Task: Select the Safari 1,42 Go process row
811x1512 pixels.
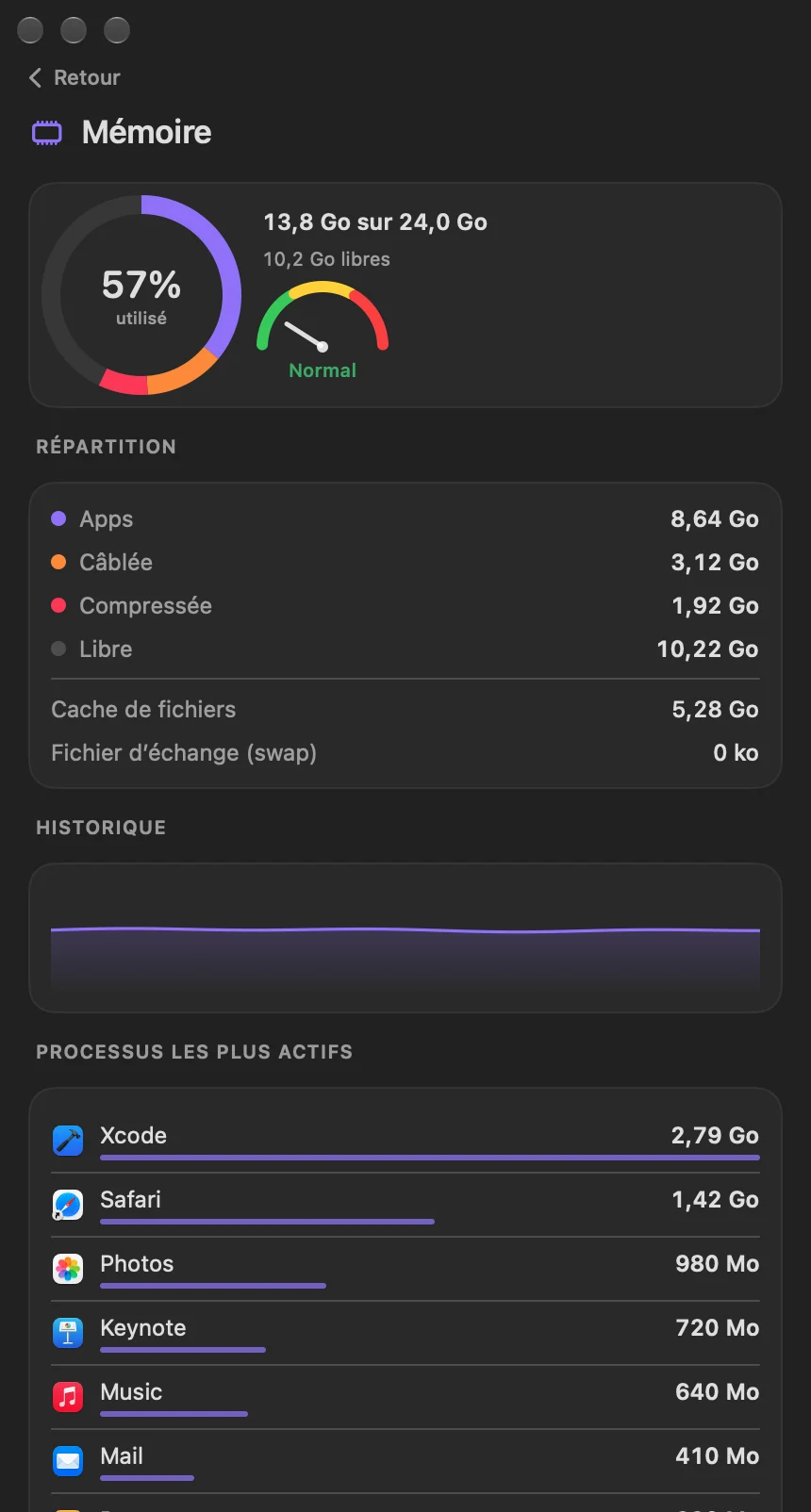Action: (x=405, y=1206)
